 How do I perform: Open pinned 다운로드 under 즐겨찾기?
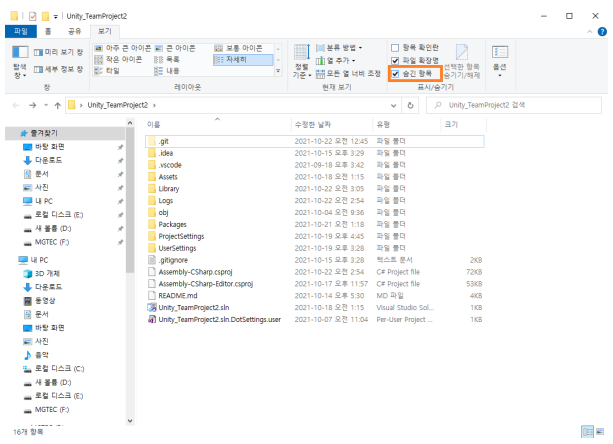coord(48,160)
